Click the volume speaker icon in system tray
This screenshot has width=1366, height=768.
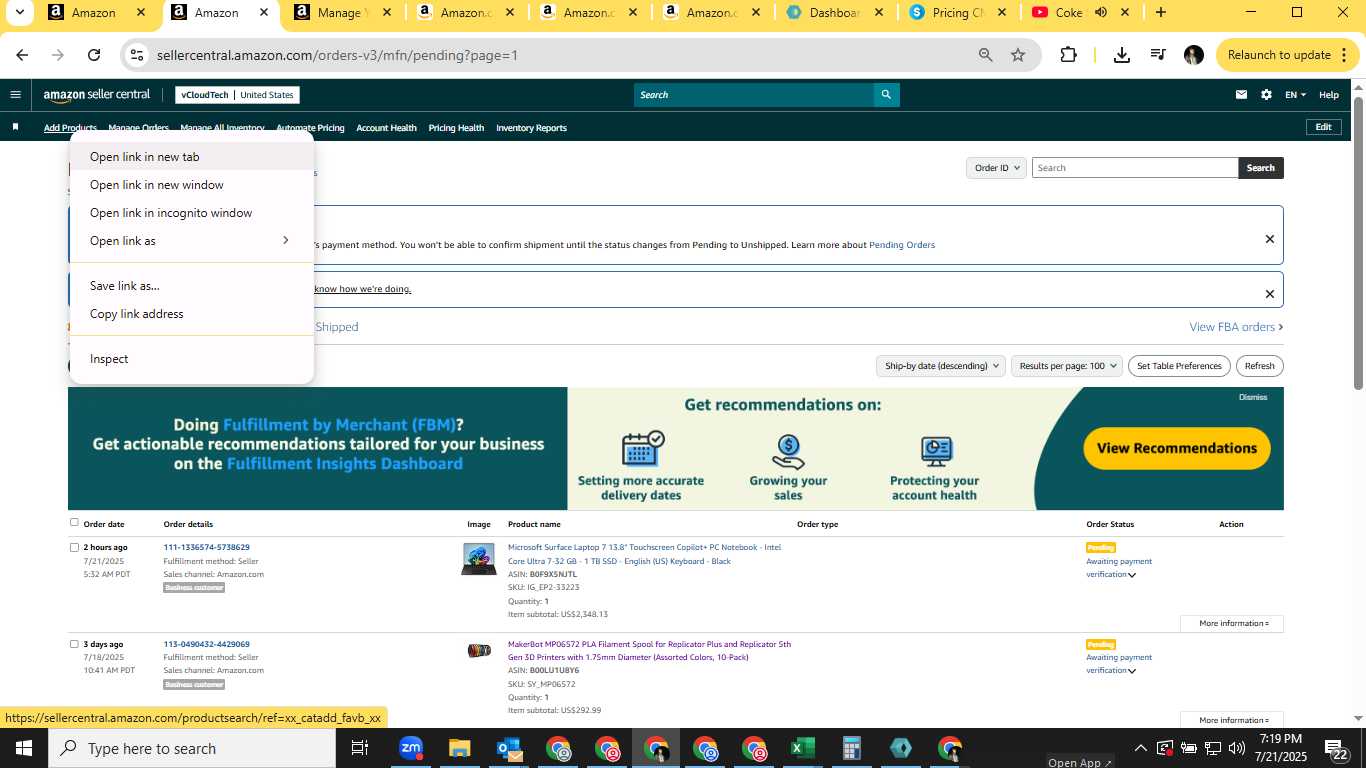[1238, 748]
